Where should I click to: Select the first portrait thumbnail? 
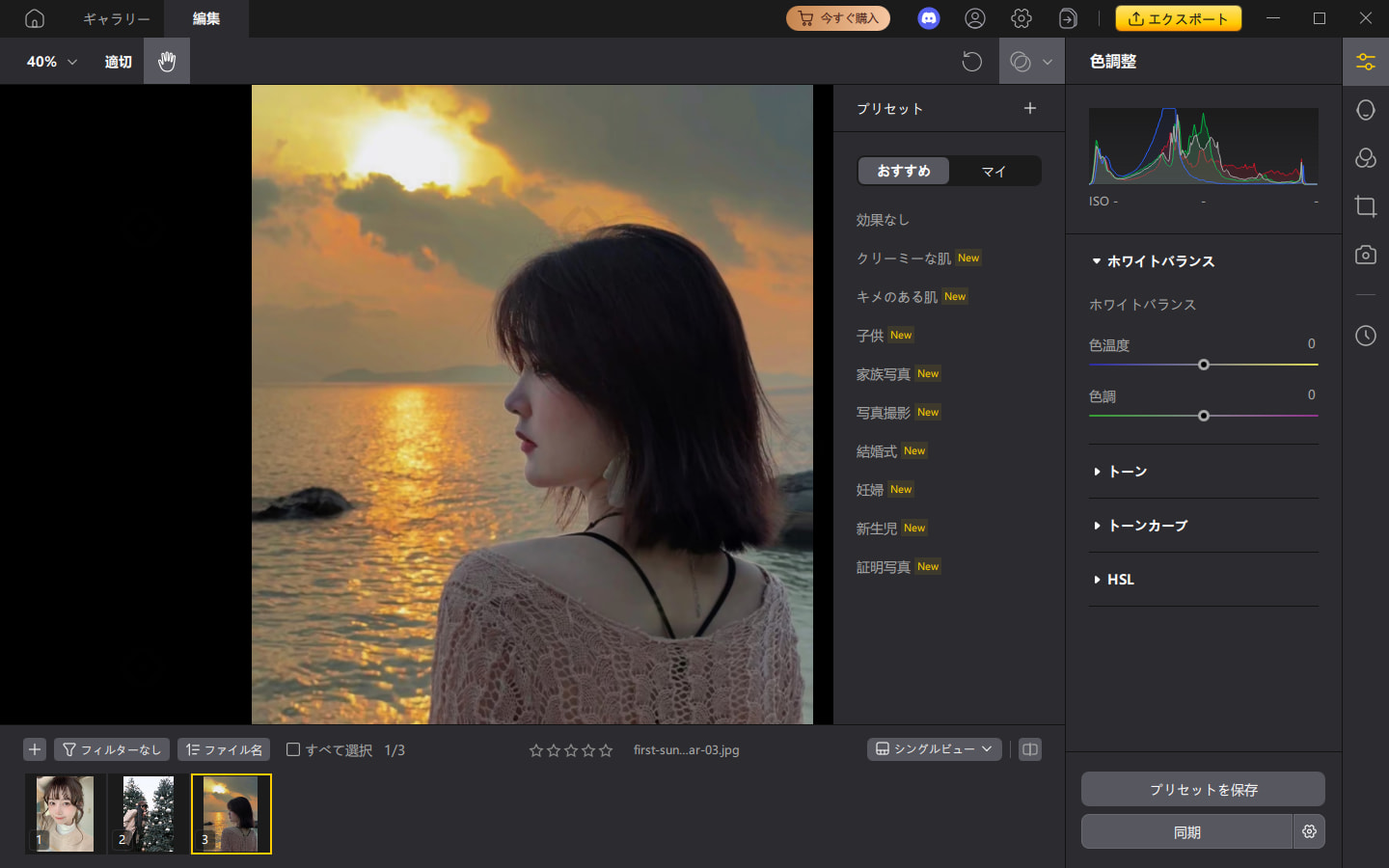(64, 813)
